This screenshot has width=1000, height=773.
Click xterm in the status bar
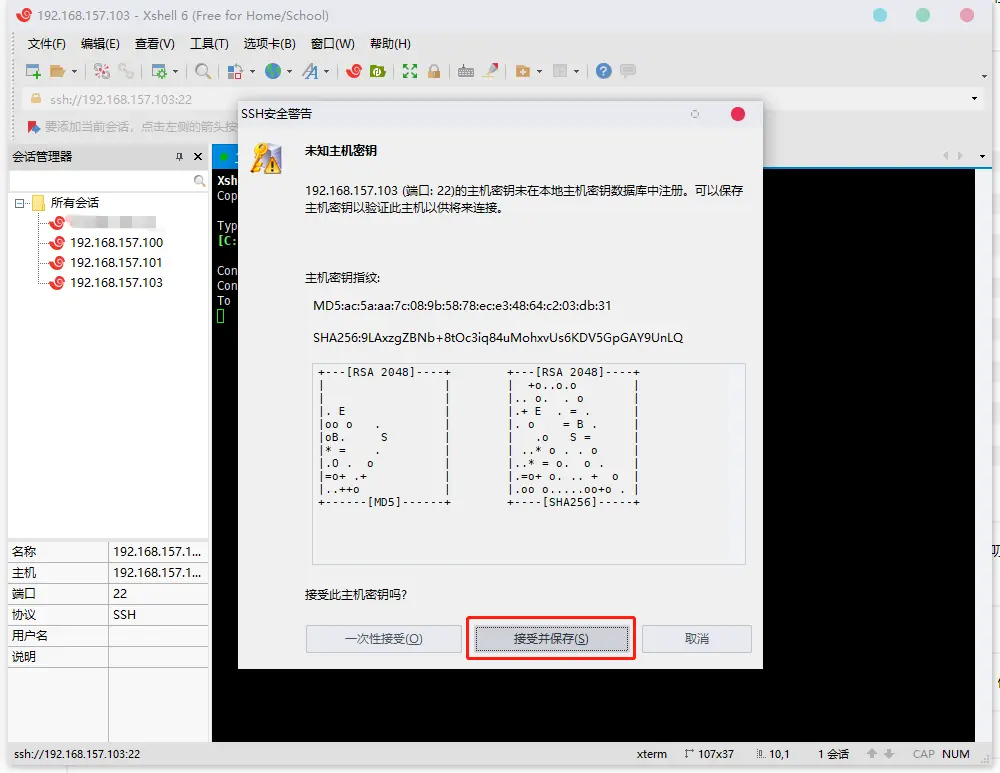pyautogui.click(x=651, y=755)
